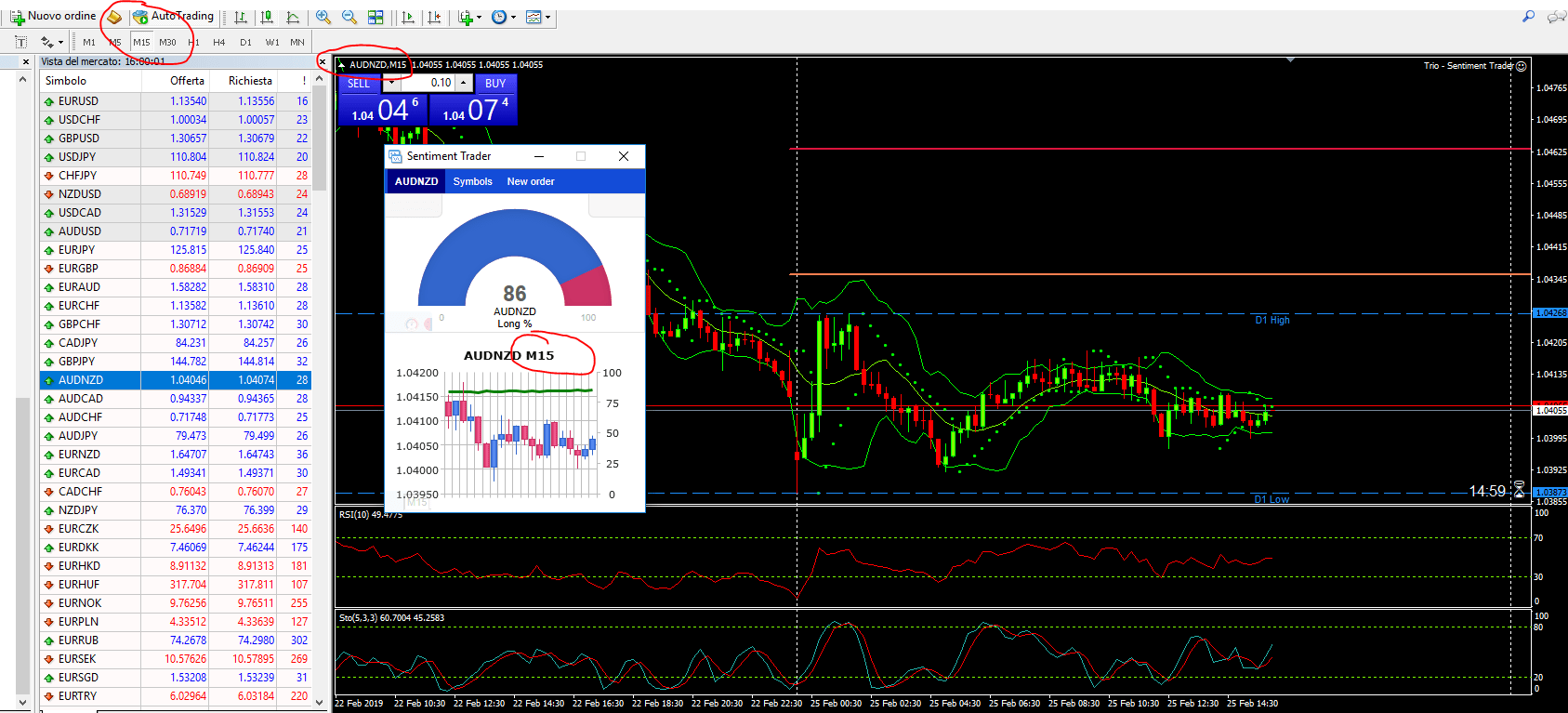Zoom in on the chart
Image resolution: width=1568 pixels, height=713 pixels.
tap(323, 17)
